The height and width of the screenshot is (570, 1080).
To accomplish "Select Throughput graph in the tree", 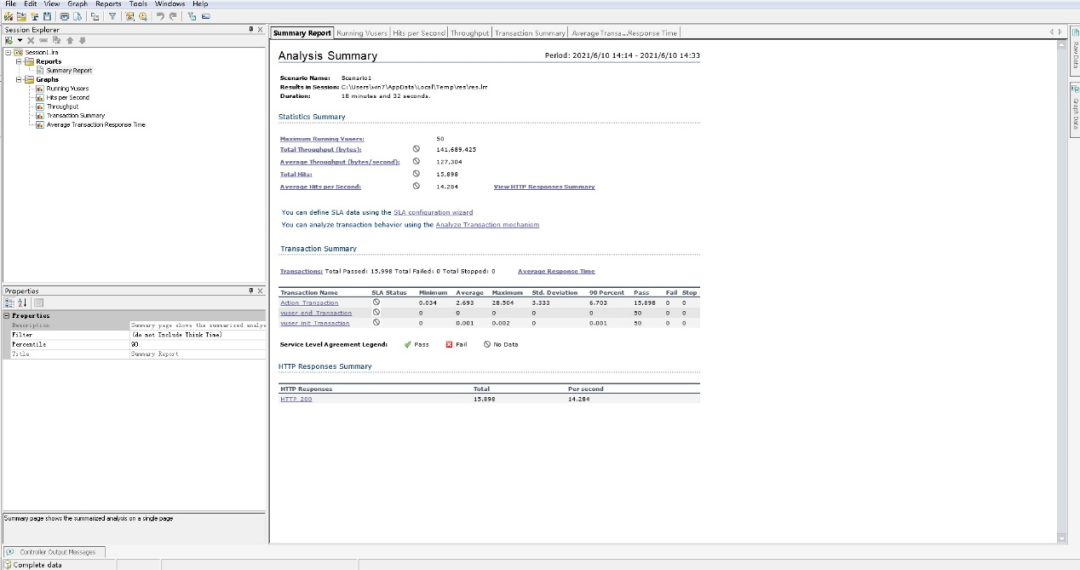I will point(63,107).
